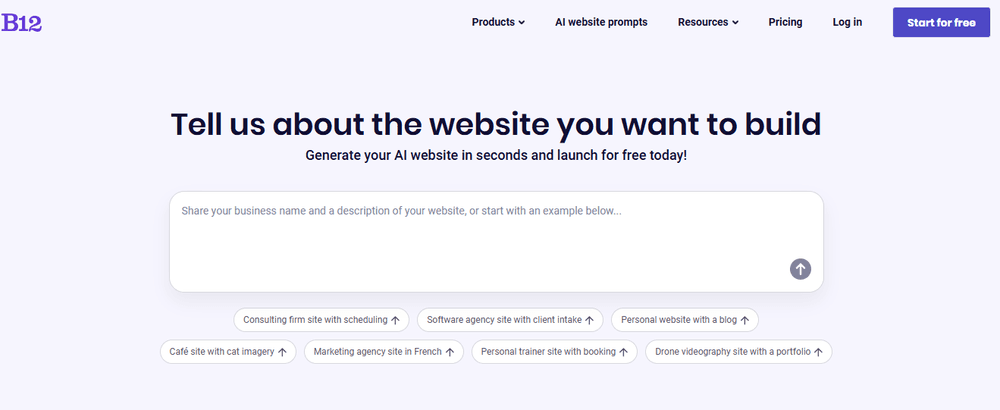Click the B12 logo
This screenshot has height=410, width=1000.
pos(22,22)
